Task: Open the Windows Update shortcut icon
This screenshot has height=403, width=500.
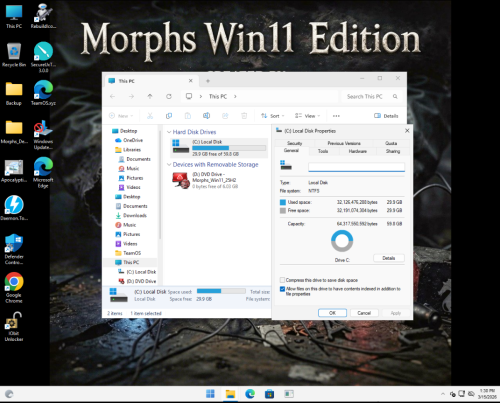Action: coord(43,135)
